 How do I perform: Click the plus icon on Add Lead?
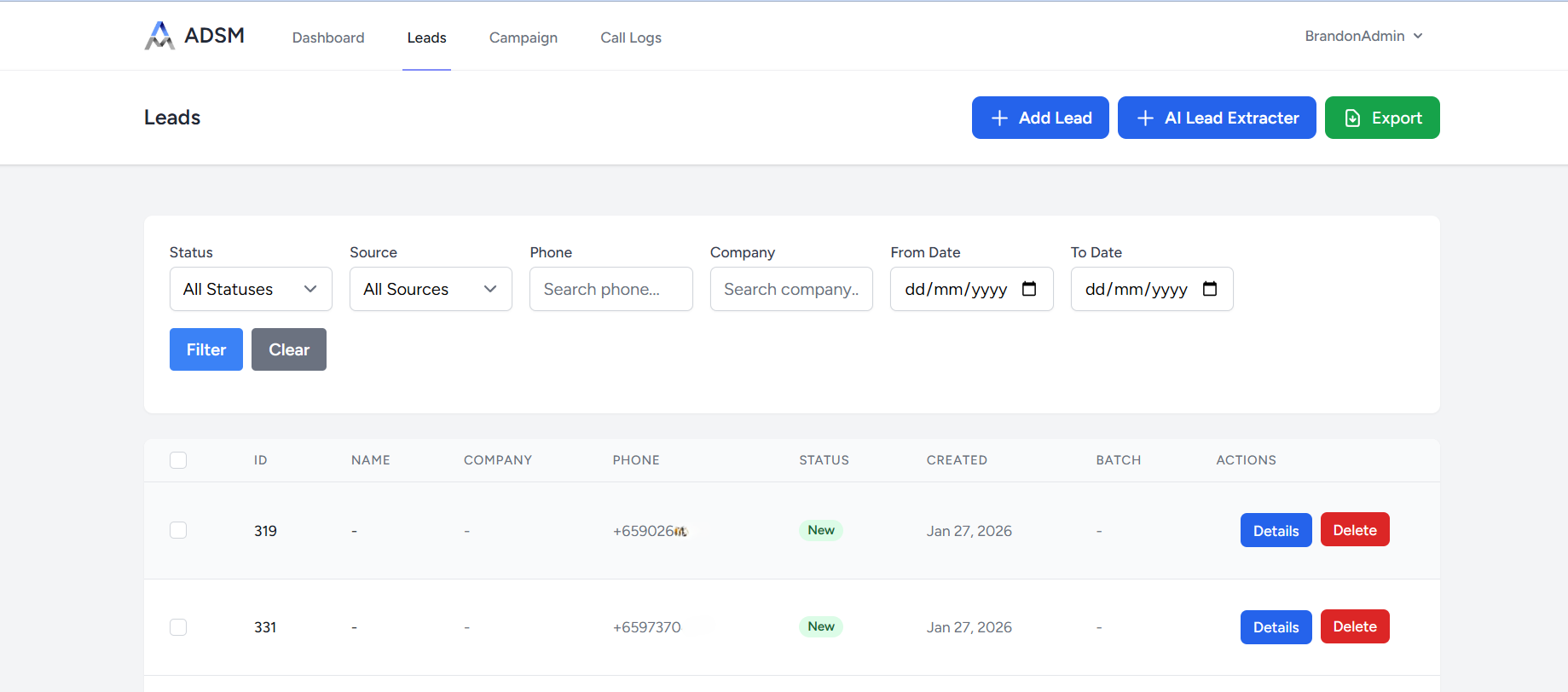tap(1000, 118)
